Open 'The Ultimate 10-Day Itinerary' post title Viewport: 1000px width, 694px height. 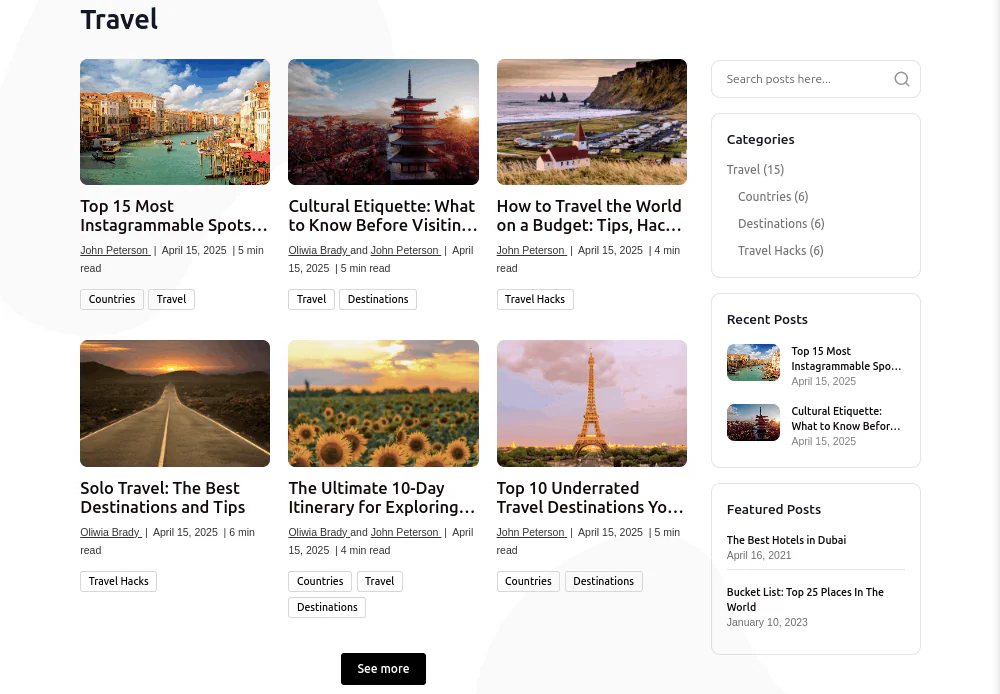[382, 498]
